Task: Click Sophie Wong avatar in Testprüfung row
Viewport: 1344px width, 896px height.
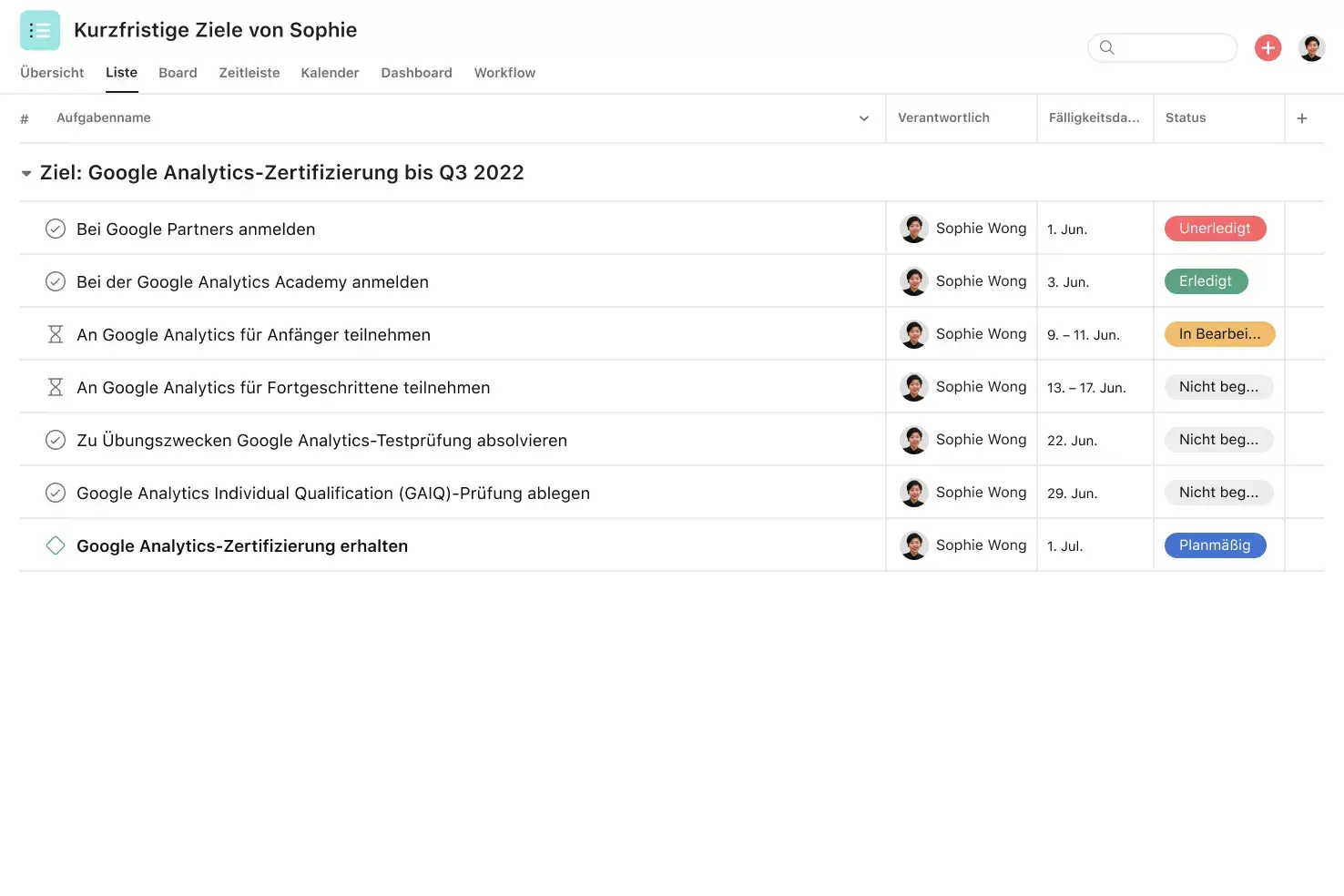Action: 914,440
